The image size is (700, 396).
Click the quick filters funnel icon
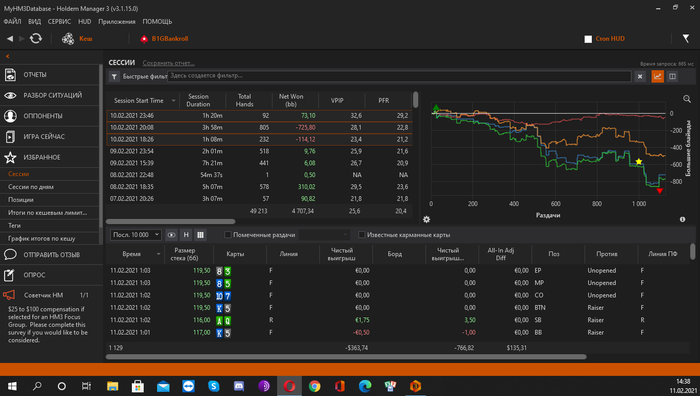(114, 76)
